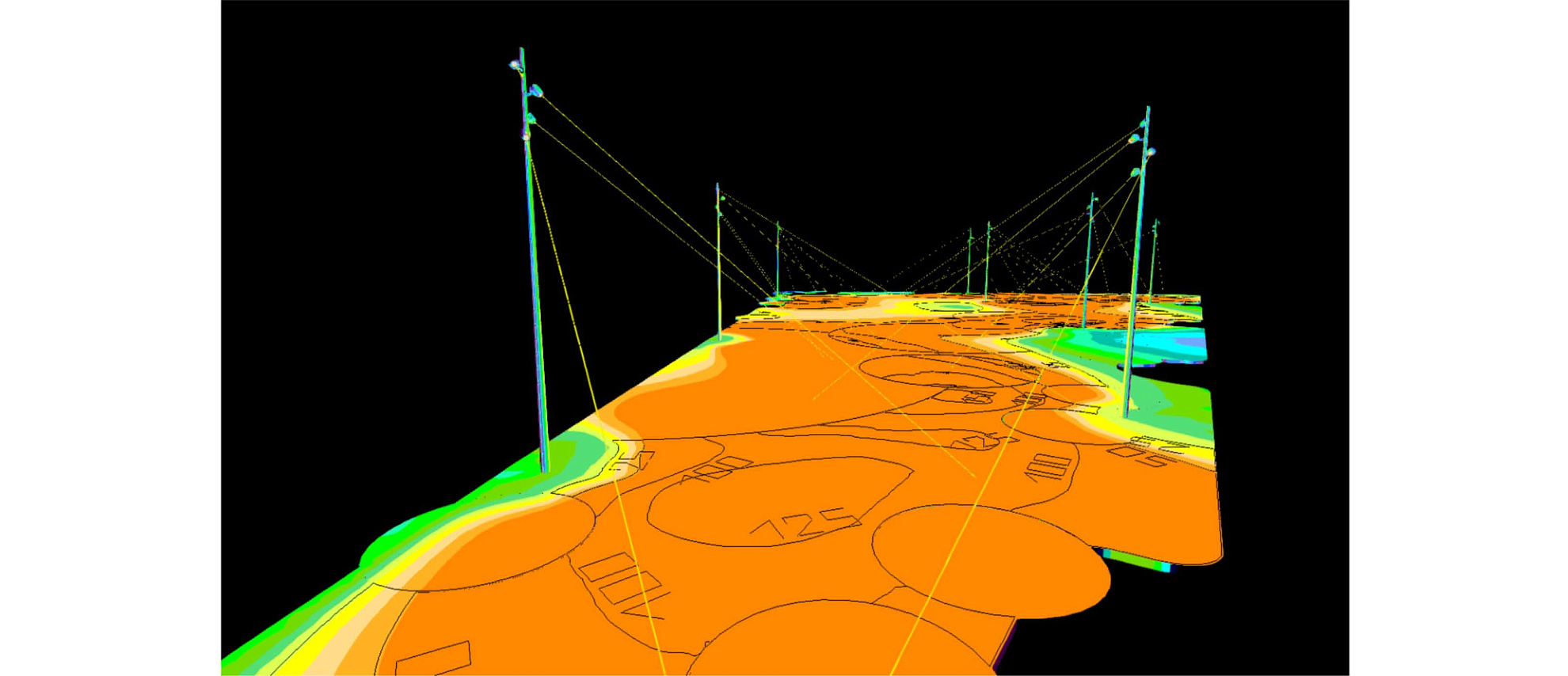
Task: Click the second floodlight down on the tall left pole
Action: (x=536, y=91)
